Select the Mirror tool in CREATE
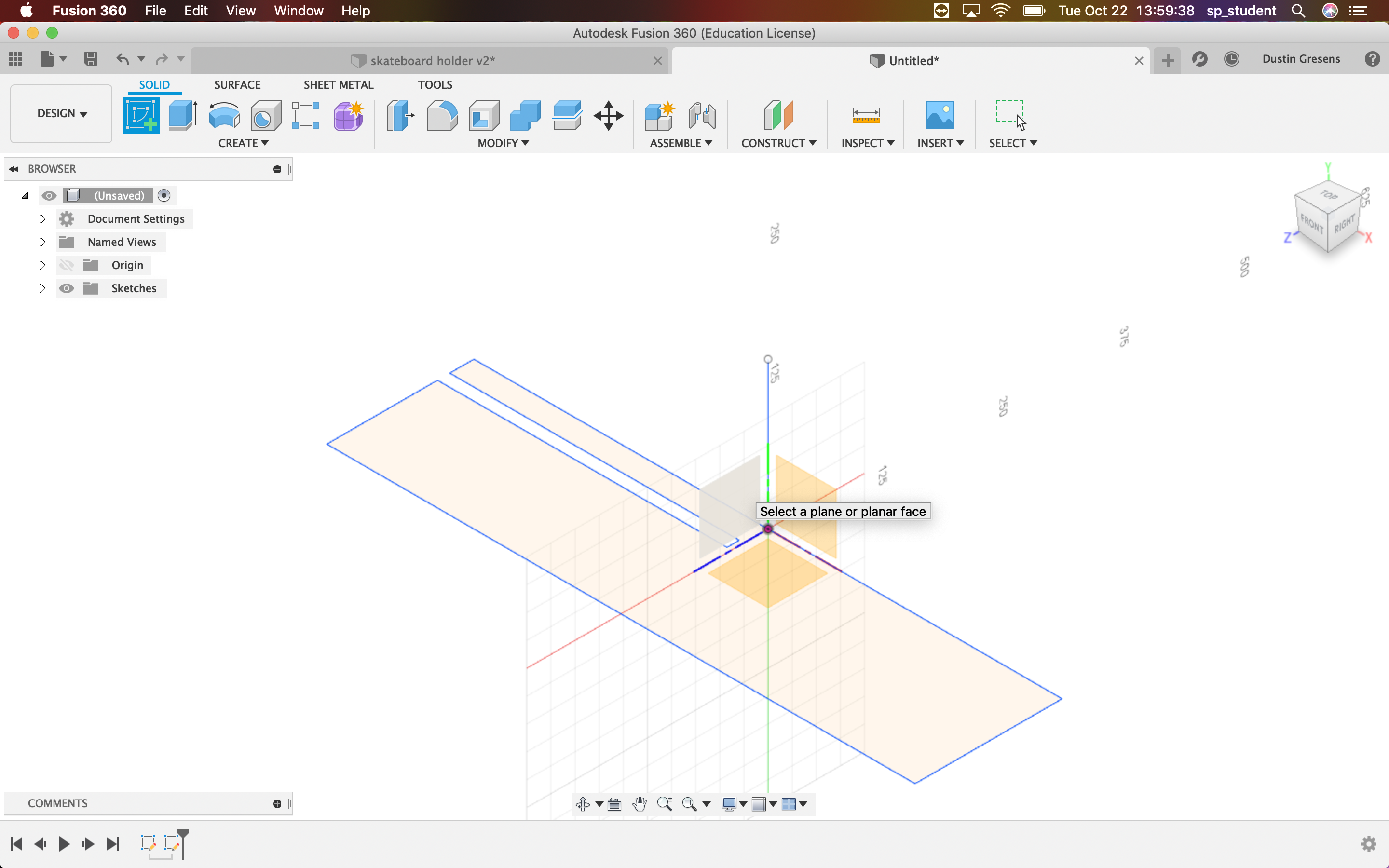Screen dimensions: 1389x868 click(245, 142)
